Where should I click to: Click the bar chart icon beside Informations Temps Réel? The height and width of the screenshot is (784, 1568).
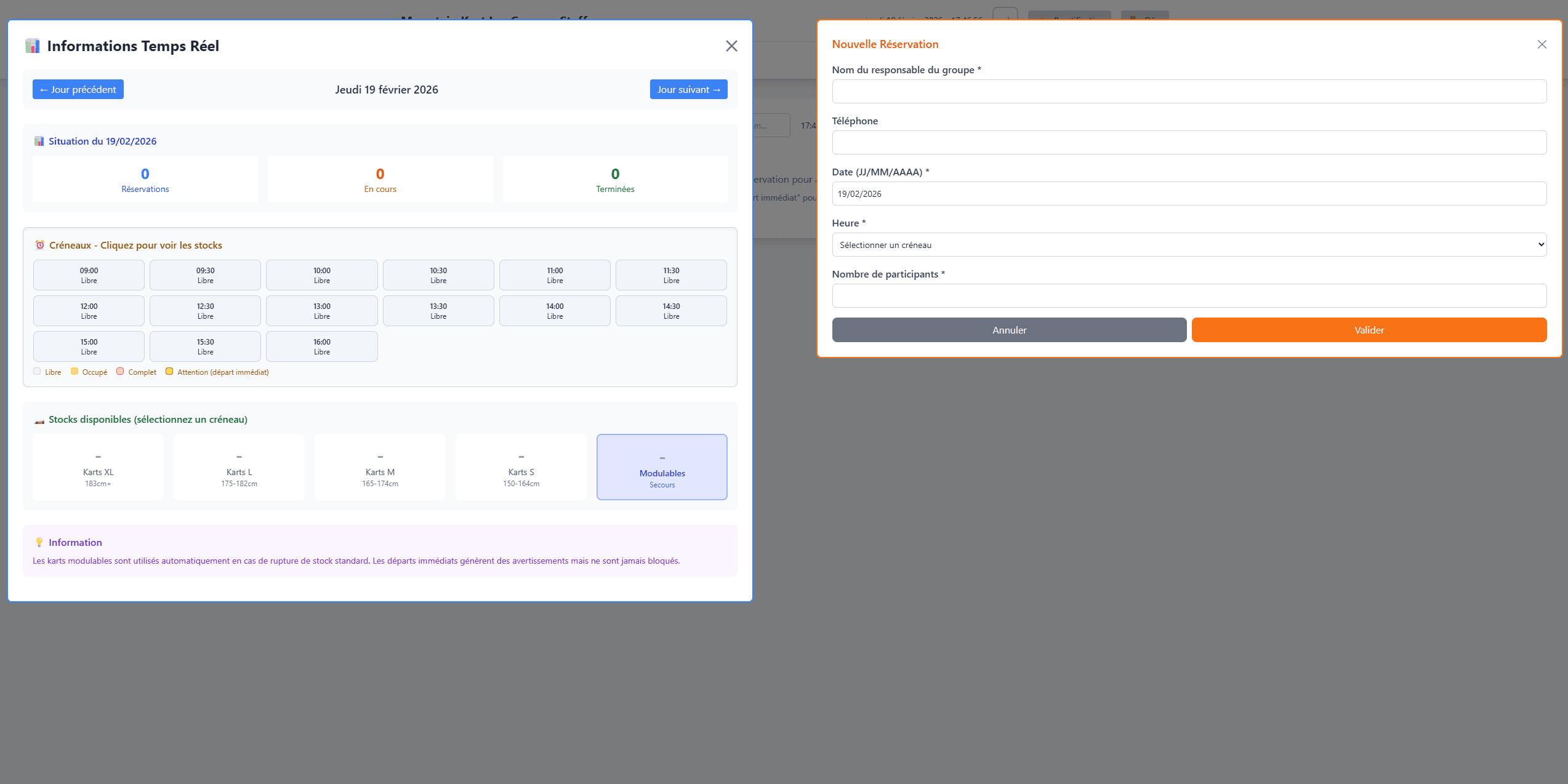click(33, 46)
